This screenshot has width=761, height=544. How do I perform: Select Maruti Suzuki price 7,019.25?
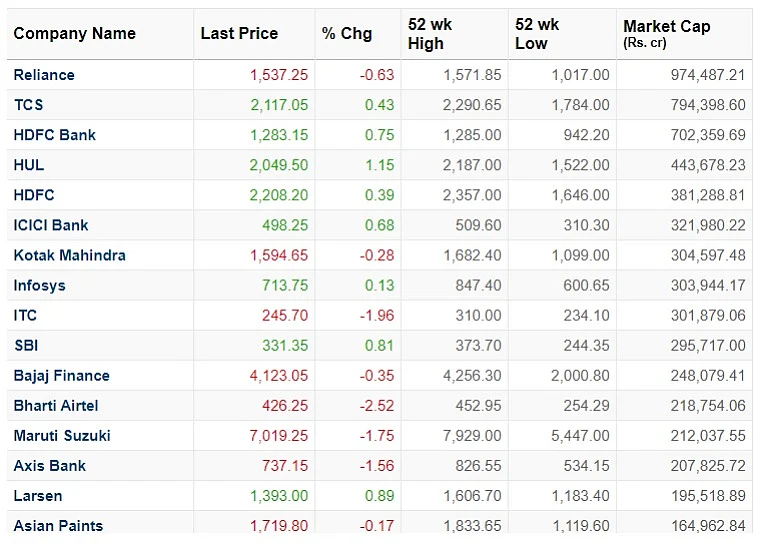click(x=279, y=436)
